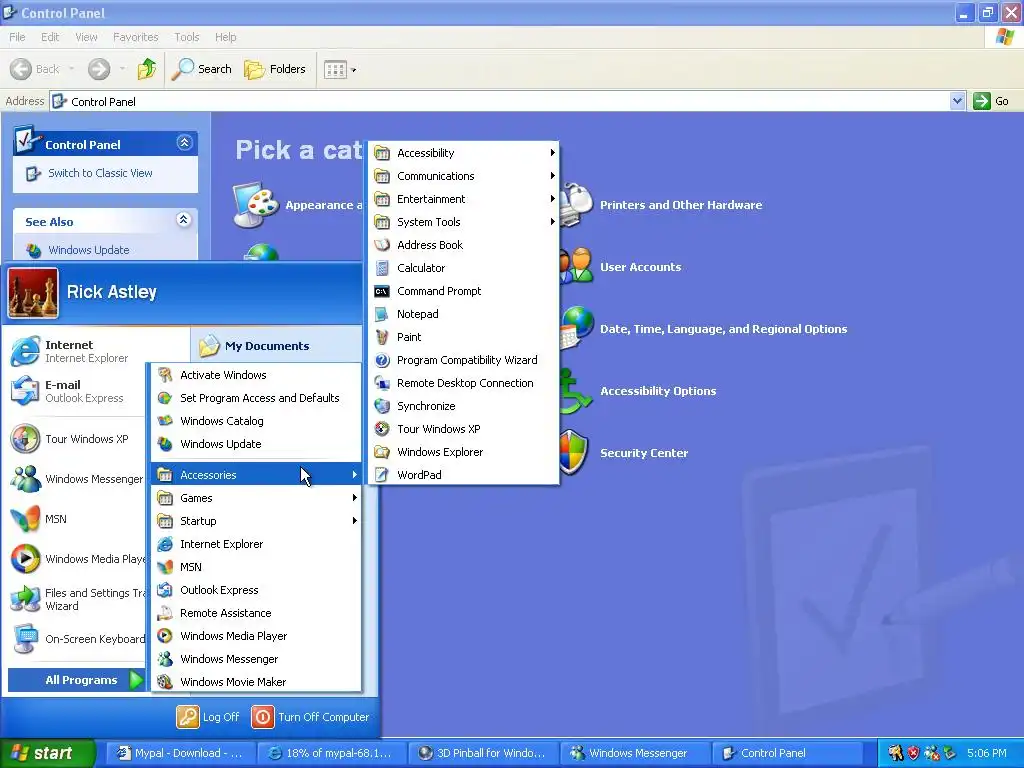Open Date, Time, Language, and Regional Options
This screenshot has height=768, width=1024.
coord(705,328)
